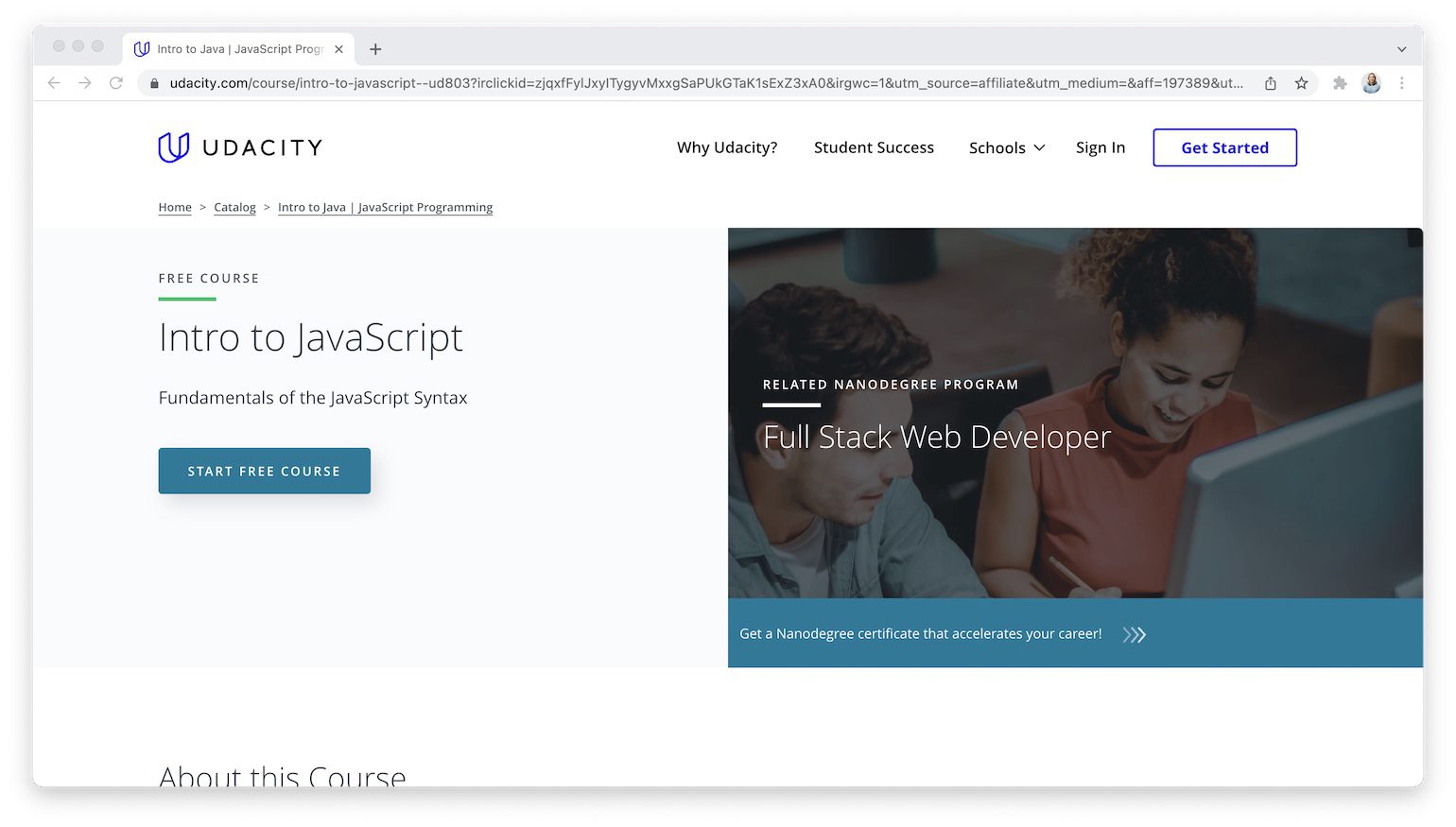
Task: Follow the Catalog breadcrumb link
Action: [234, 207]
